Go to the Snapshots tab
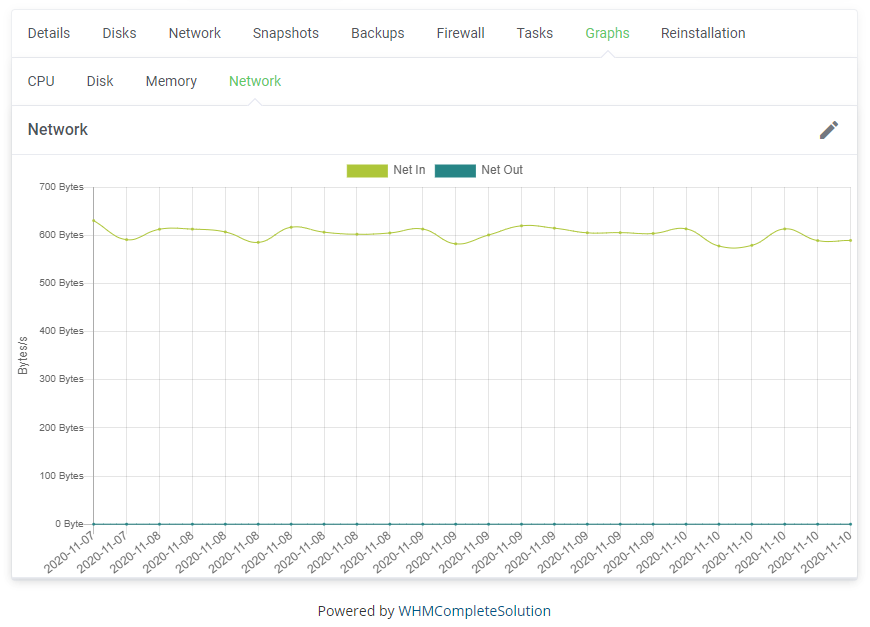 click(x=285, y=33)
